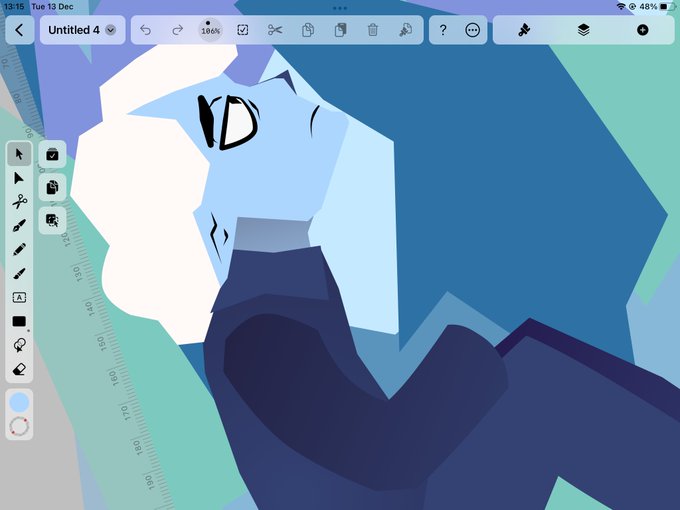Paste using the clipboard icon in the top toolbar
Image resolution: width=680 pixels, height=510 pixels.
[x=340, y=30]
